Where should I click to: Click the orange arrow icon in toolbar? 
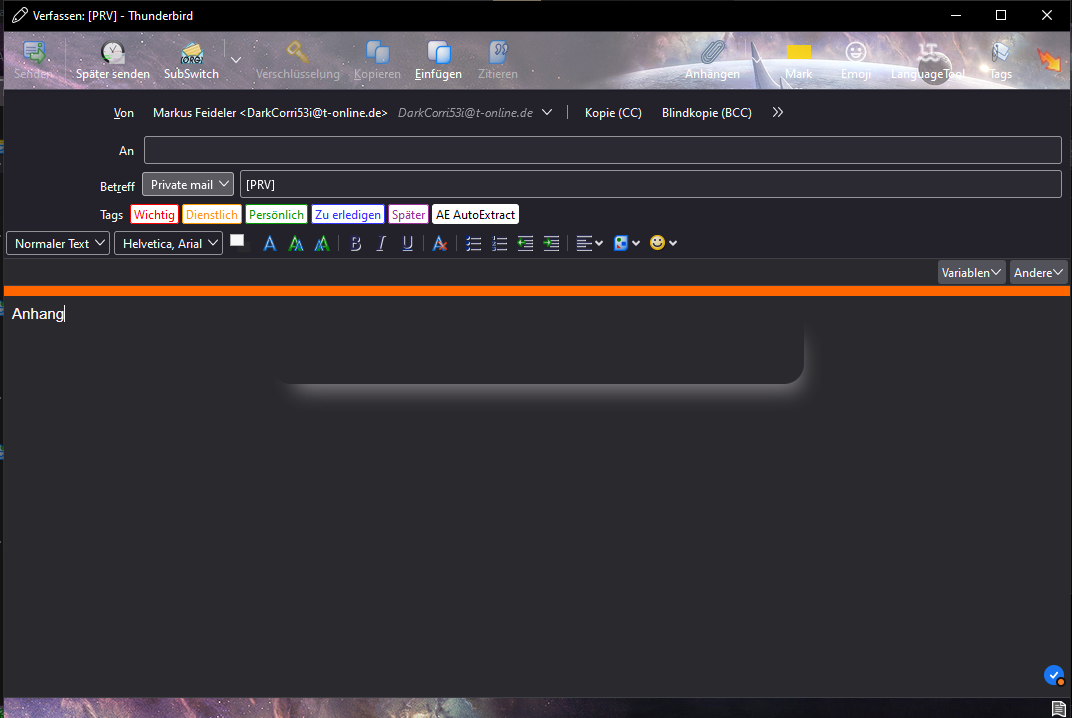click(1049, 60)
